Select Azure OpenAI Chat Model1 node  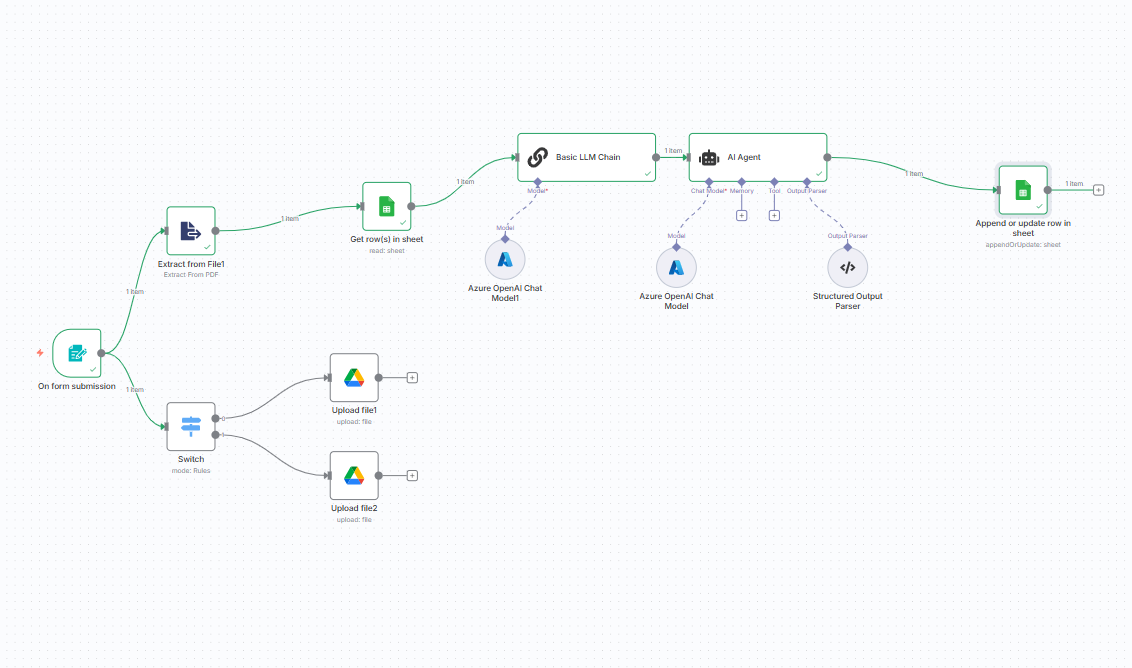(505, 260)
